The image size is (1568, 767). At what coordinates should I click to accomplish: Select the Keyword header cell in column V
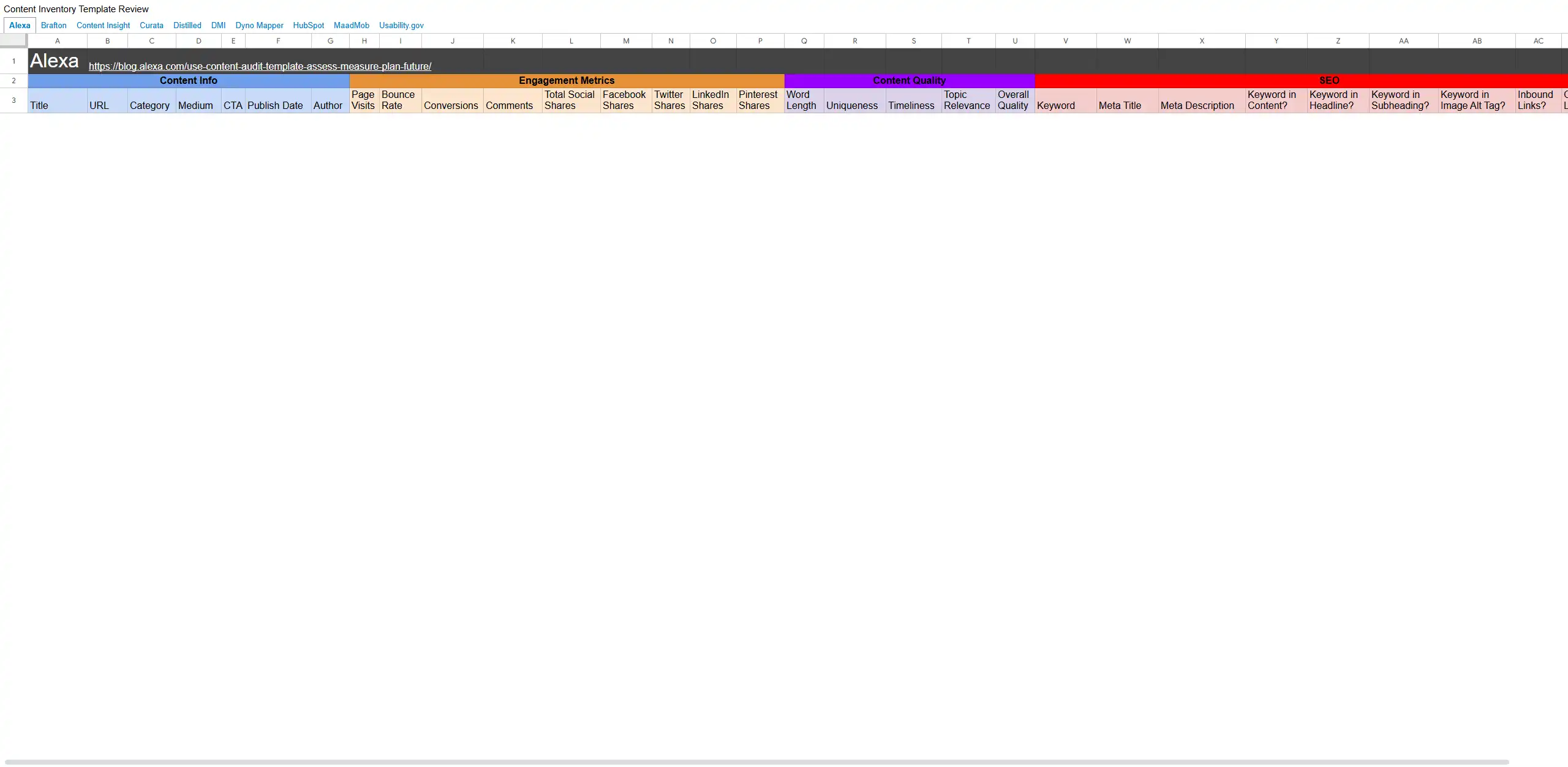pos(1066,100)
